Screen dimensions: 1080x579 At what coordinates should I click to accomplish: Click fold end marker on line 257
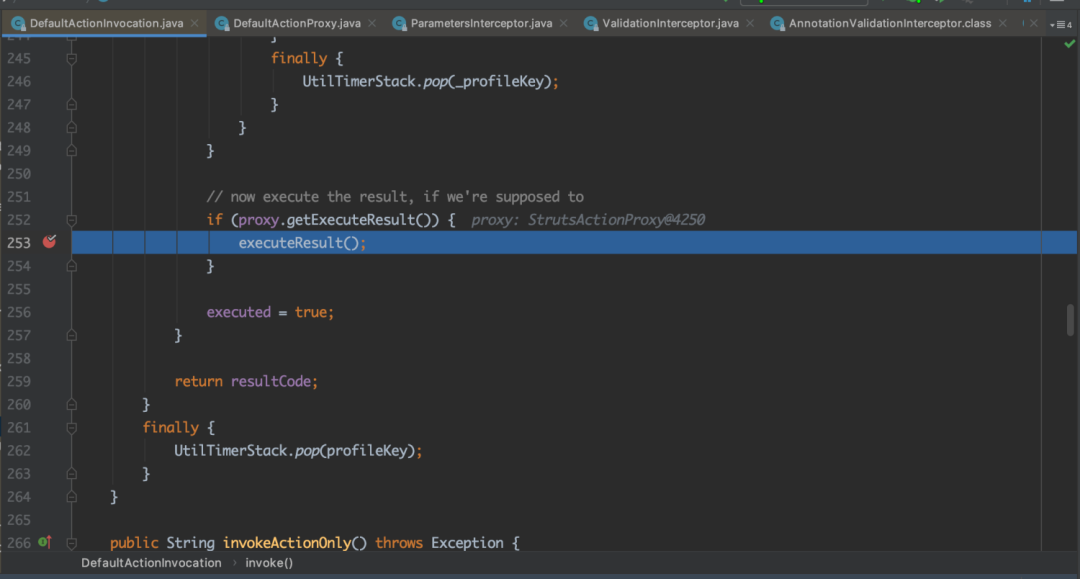coord(72,335)
